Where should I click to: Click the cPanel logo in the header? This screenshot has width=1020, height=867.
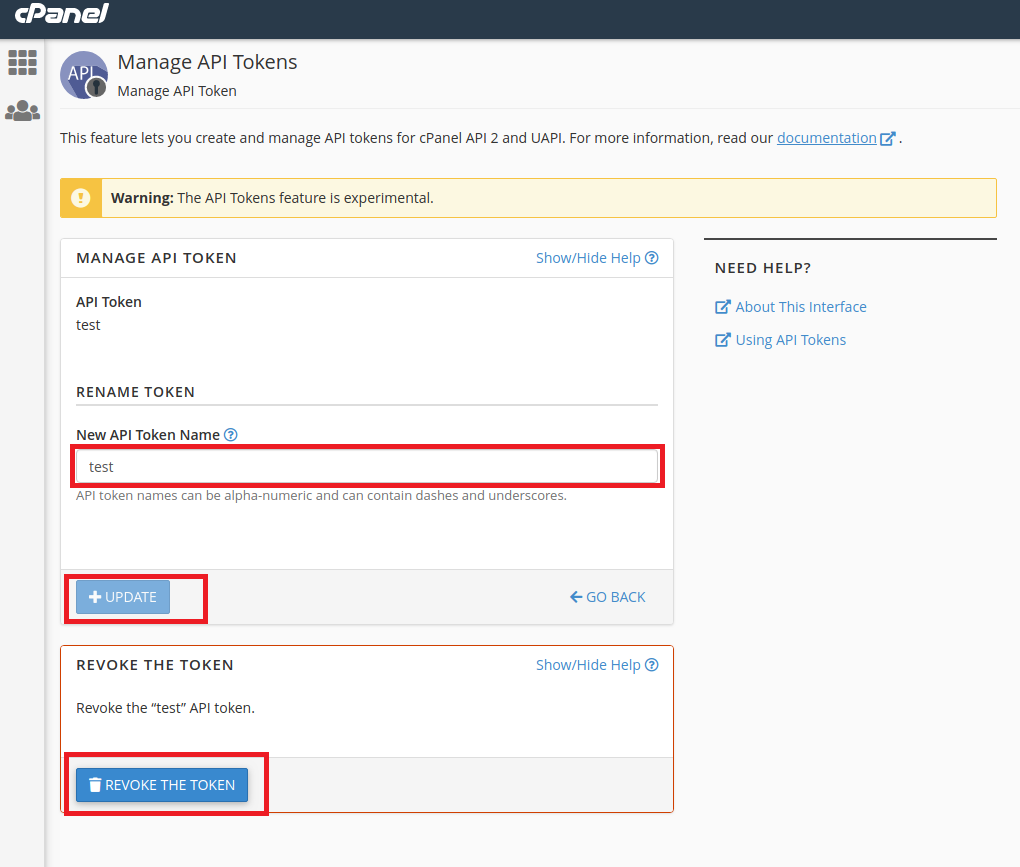(x=61, y=14)
